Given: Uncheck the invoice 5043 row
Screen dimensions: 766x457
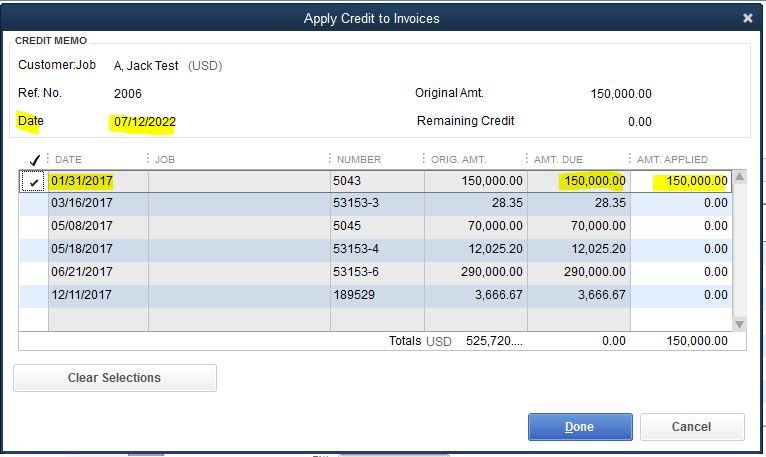Looking at the screenshot, I should pos(34,182).
